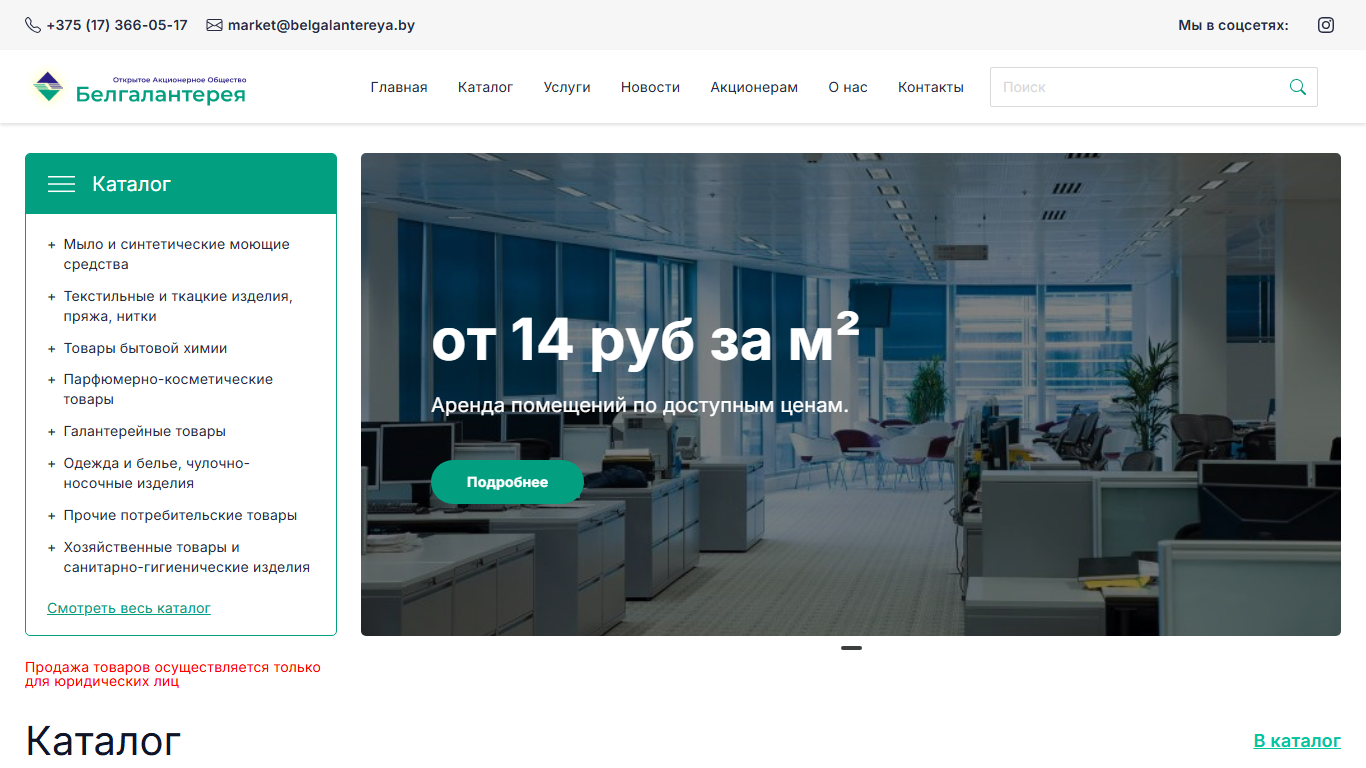The height and width of the screenshot is (768, 1366).
Task: Go to Главная menu item
Action: click(399, 87)
